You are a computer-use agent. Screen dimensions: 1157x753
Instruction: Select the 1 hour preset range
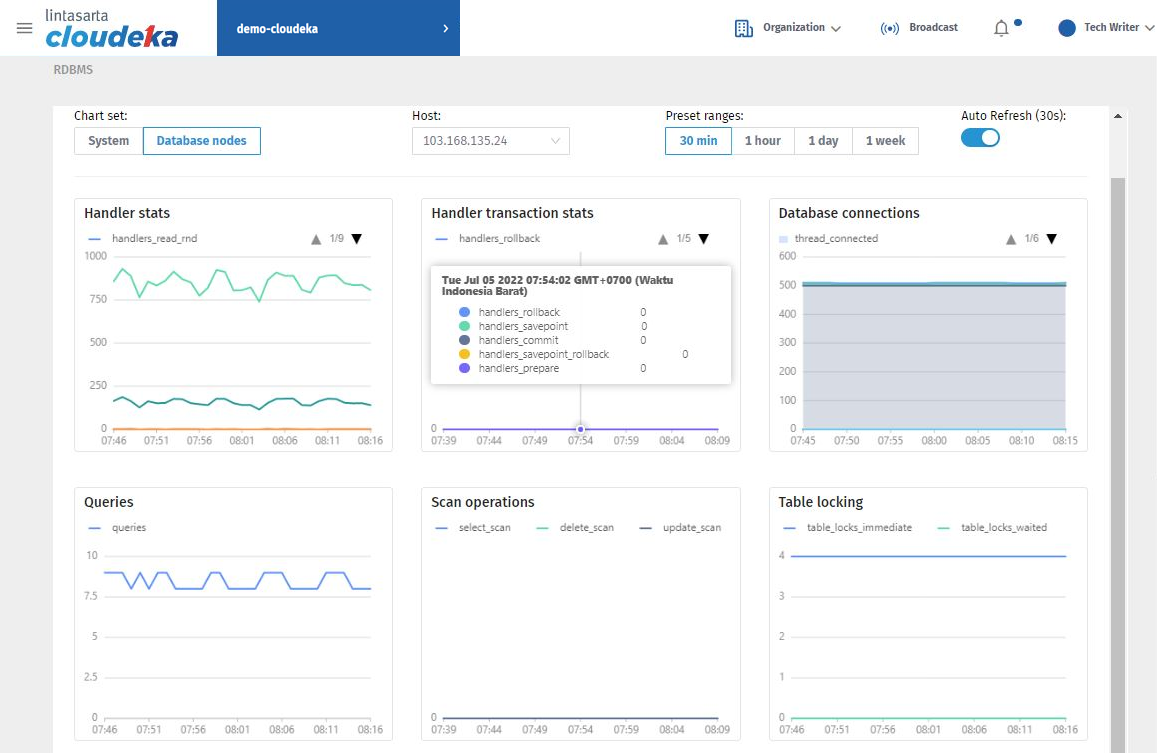point(762,141)
